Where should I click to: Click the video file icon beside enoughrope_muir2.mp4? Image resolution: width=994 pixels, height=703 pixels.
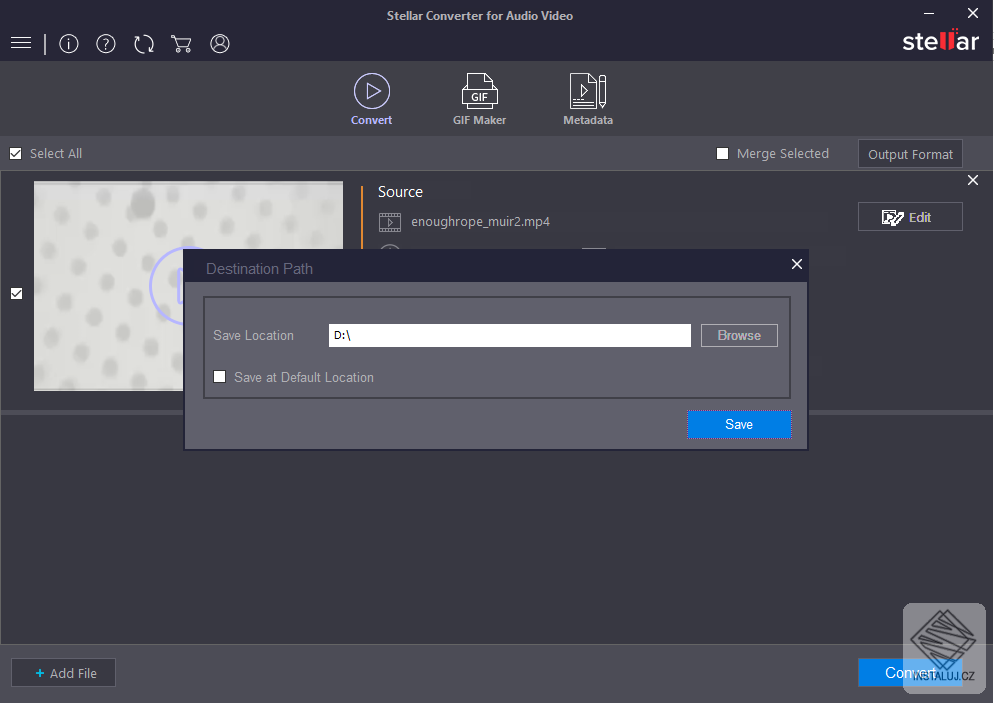coord(390,222)
